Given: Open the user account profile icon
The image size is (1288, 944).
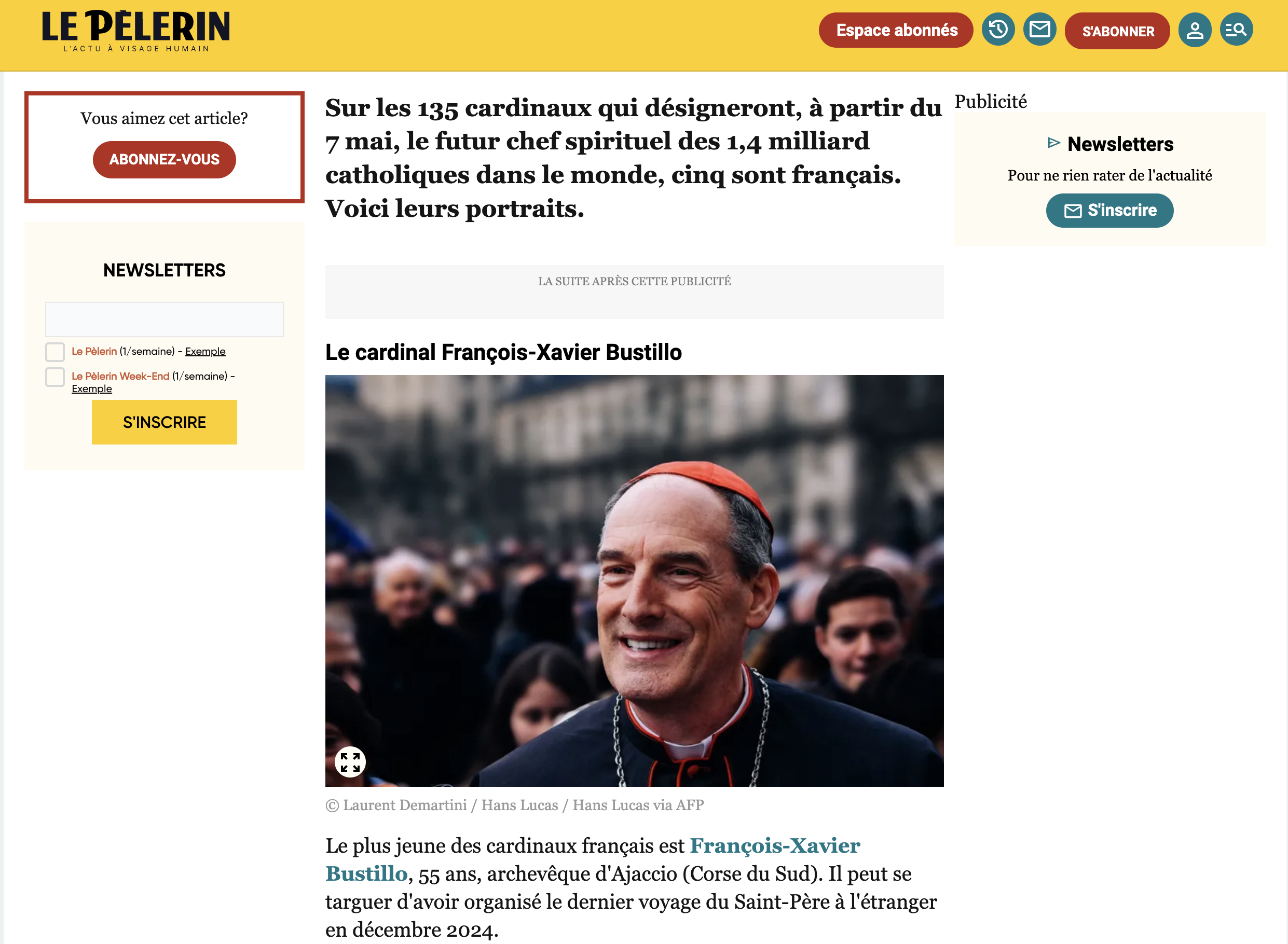Looking at the screenshot, I should (x=1194, y=30).
